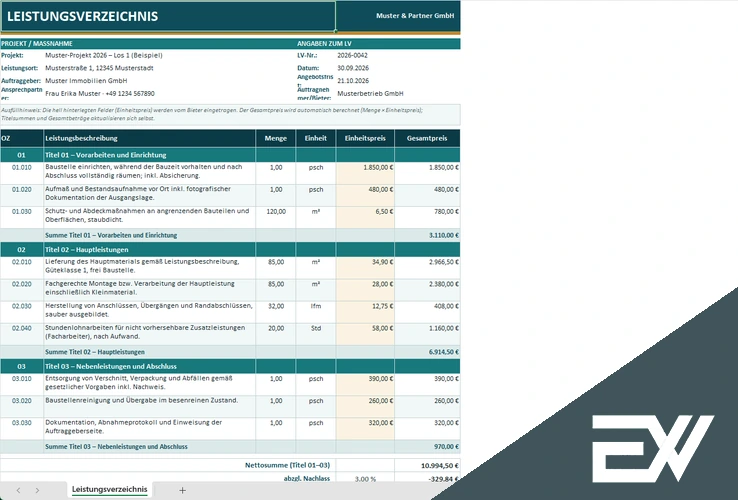This screenshot has height=500, width=738.
Task: Select the LEISTUNGSVERZEICHNIS title cell
Action: point(168,16)
